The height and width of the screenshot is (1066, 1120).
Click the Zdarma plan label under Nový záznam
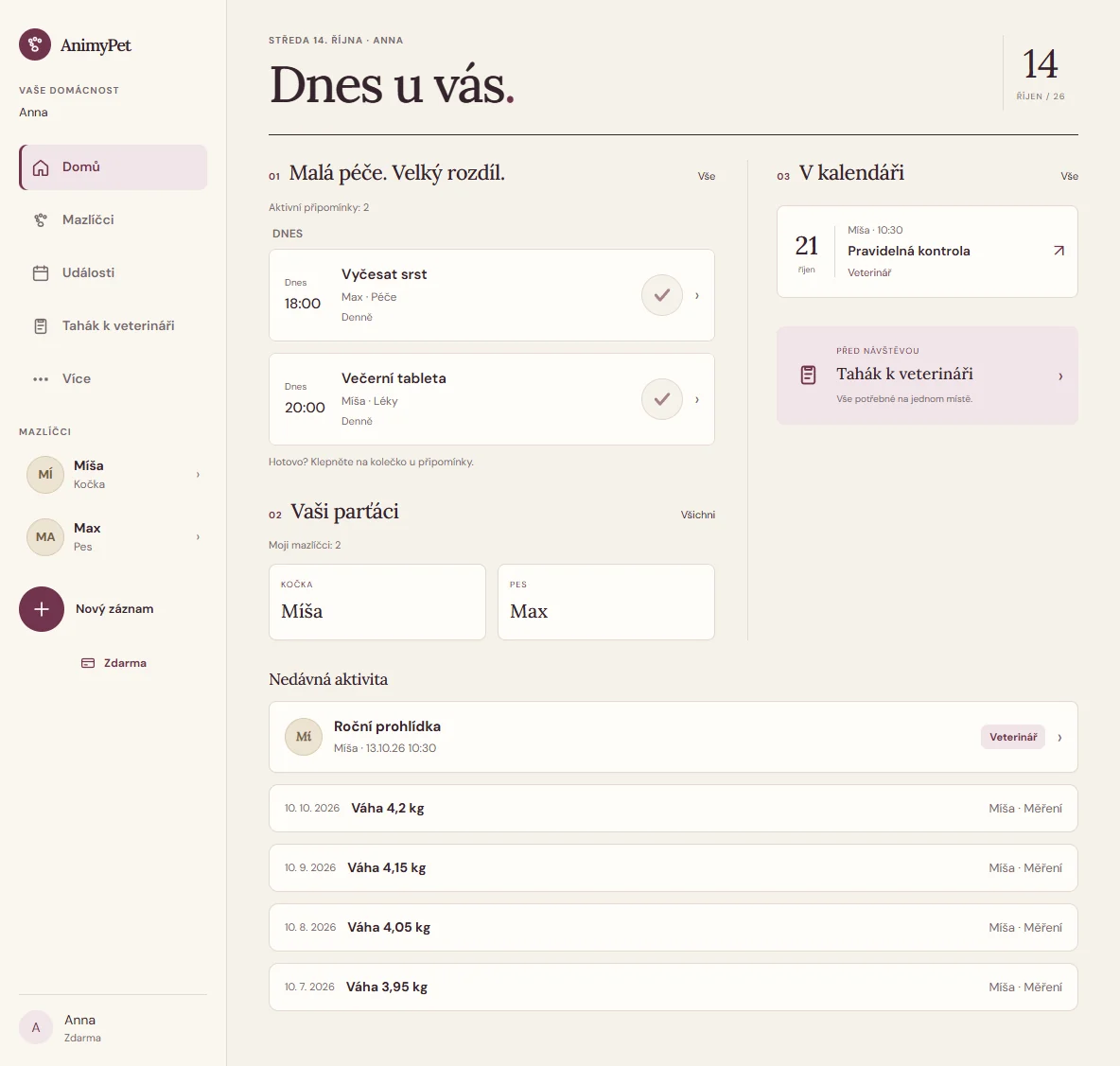point(125,663)
